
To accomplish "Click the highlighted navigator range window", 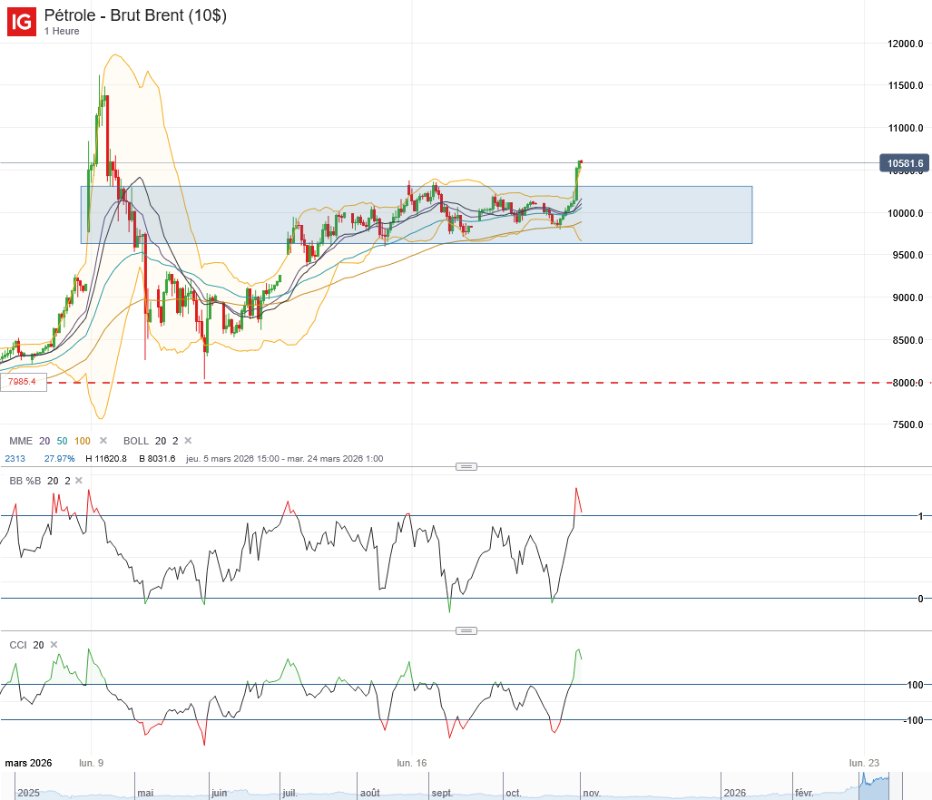I will (875, 786).
